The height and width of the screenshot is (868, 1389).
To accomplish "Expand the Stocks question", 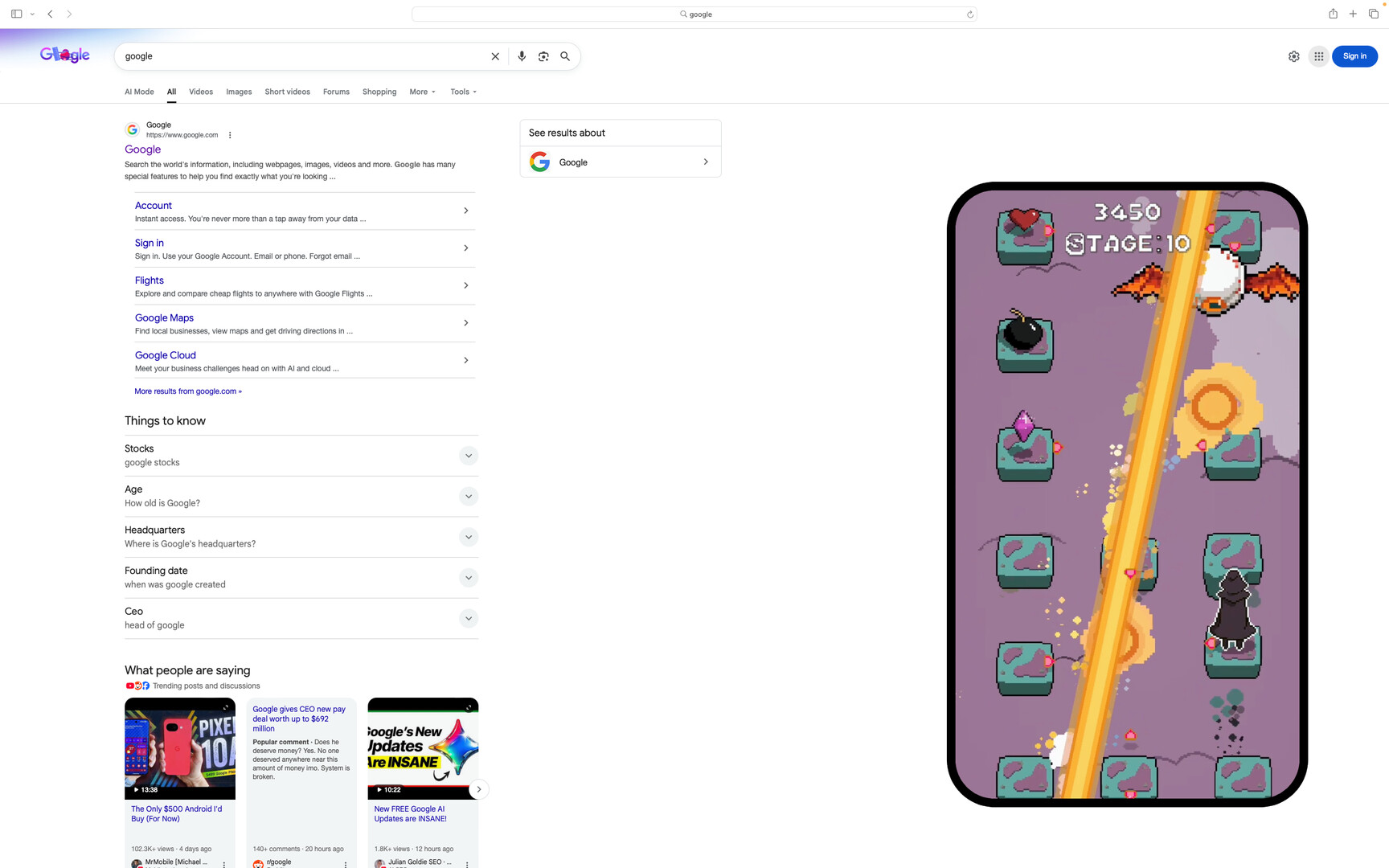I will [x=468, y=456].
